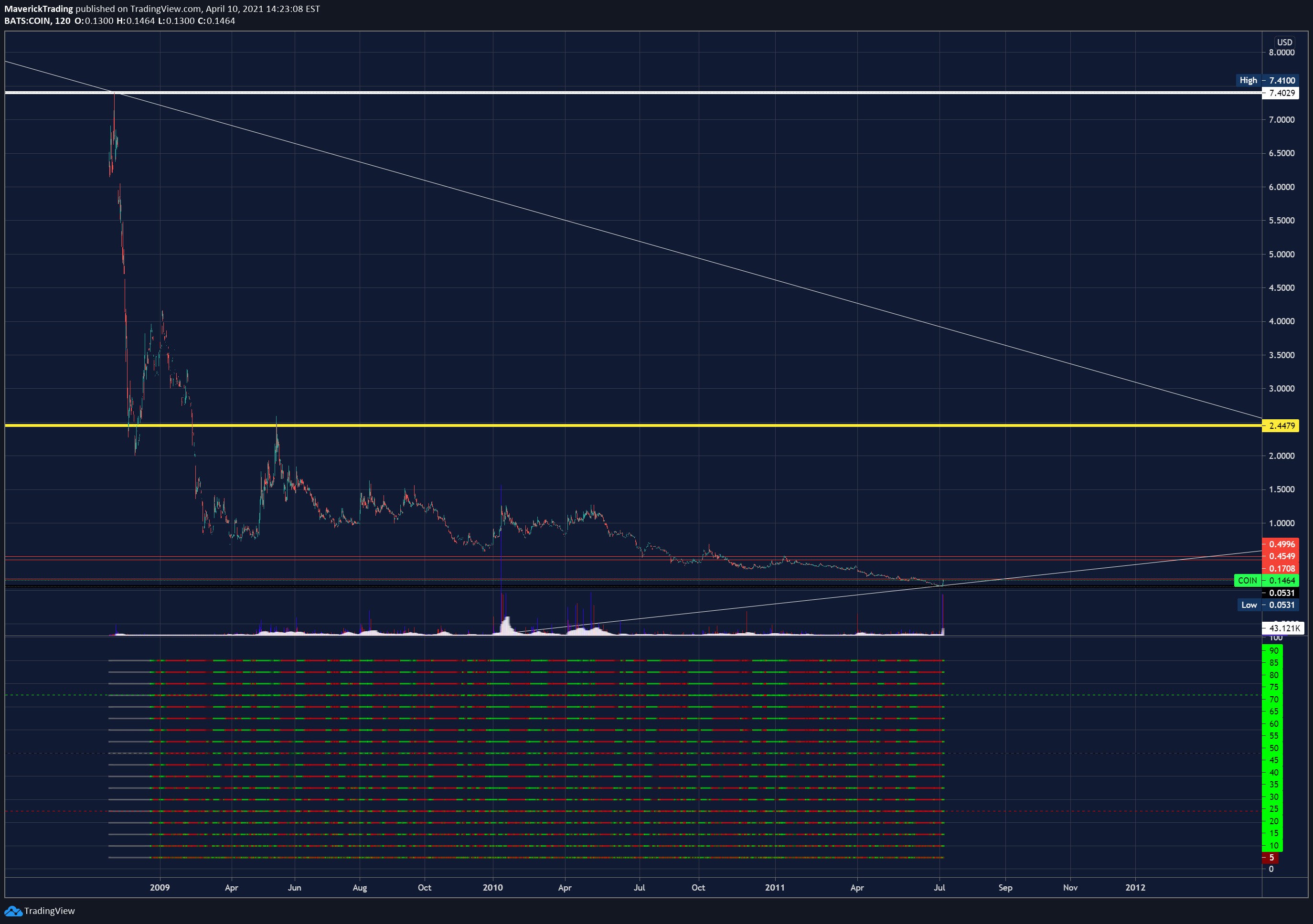Image resolution: width=1313 pixels, height=924 pixels.
Task: Click the 43.121K volume label
Action: tap(1284, 628)
